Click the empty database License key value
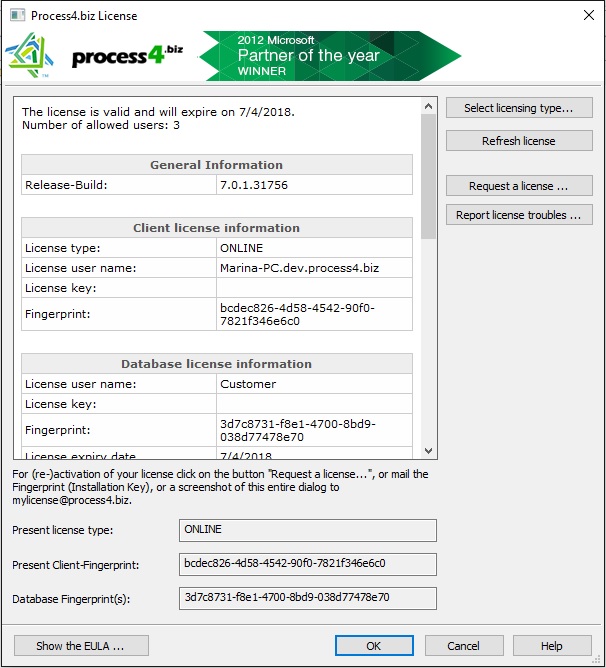This screenshot has width=606, height=668. pos(314,404)
